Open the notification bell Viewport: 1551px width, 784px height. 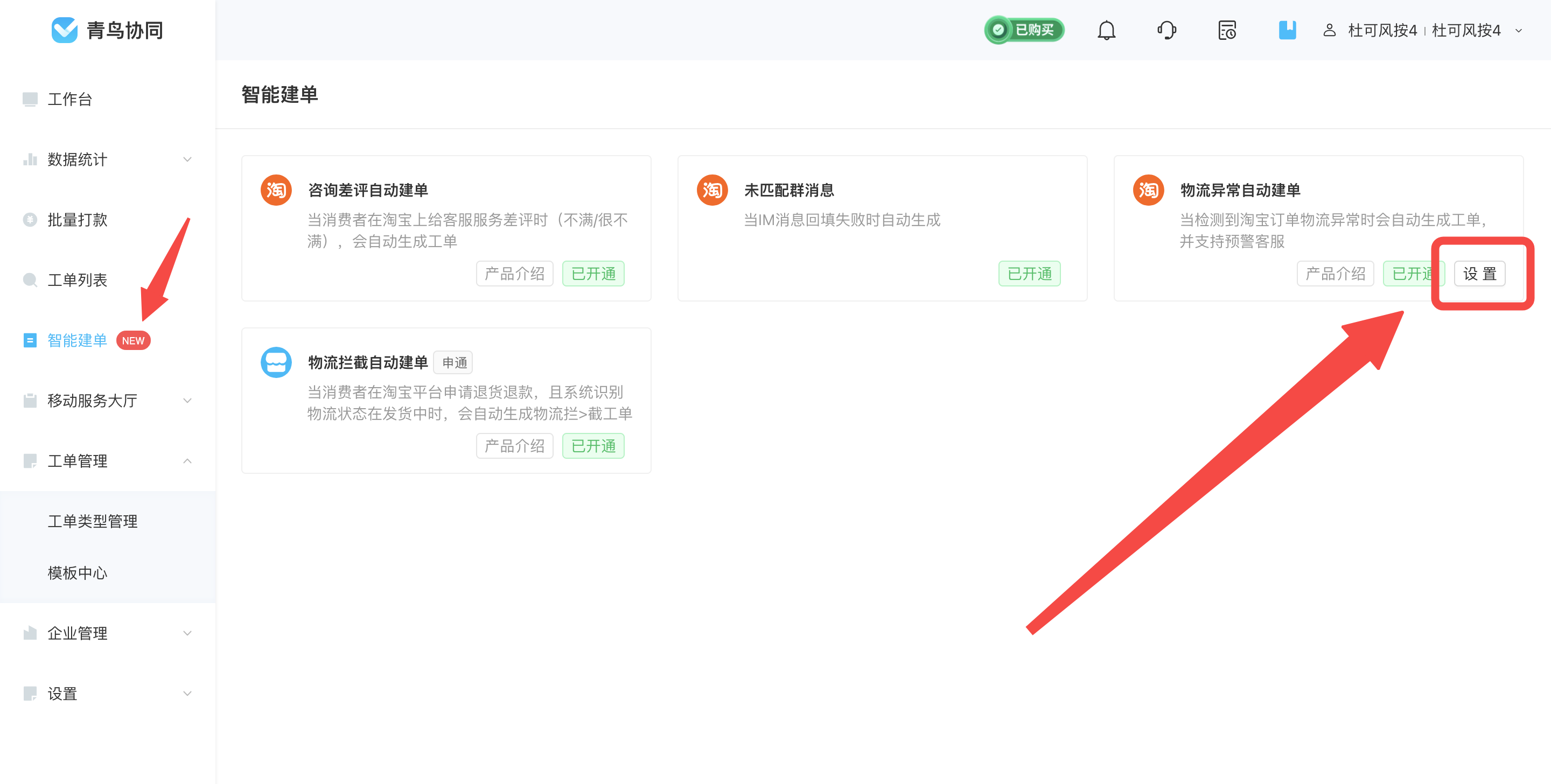pos(1106,30)
